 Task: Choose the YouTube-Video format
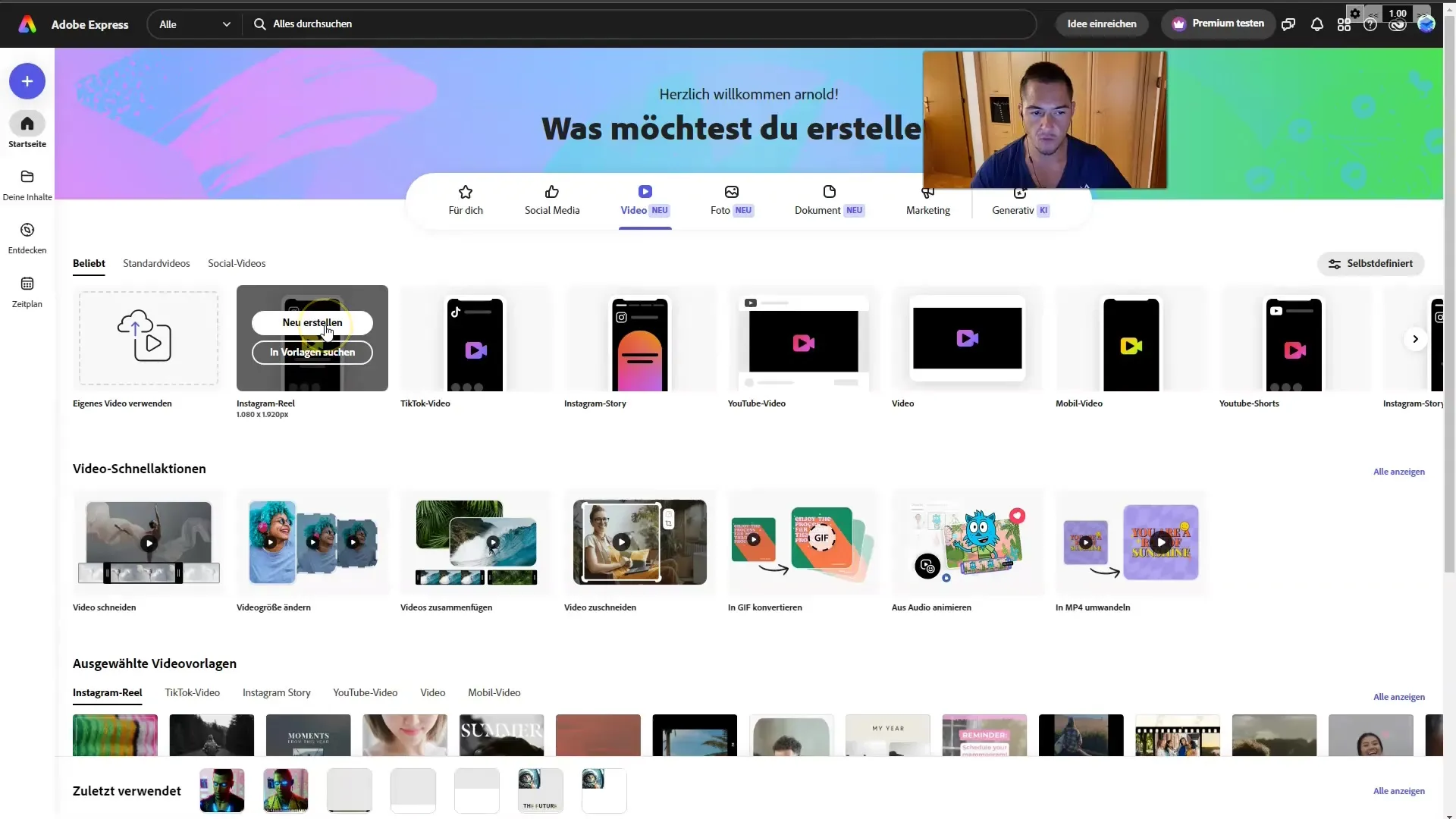click(804, 340)
